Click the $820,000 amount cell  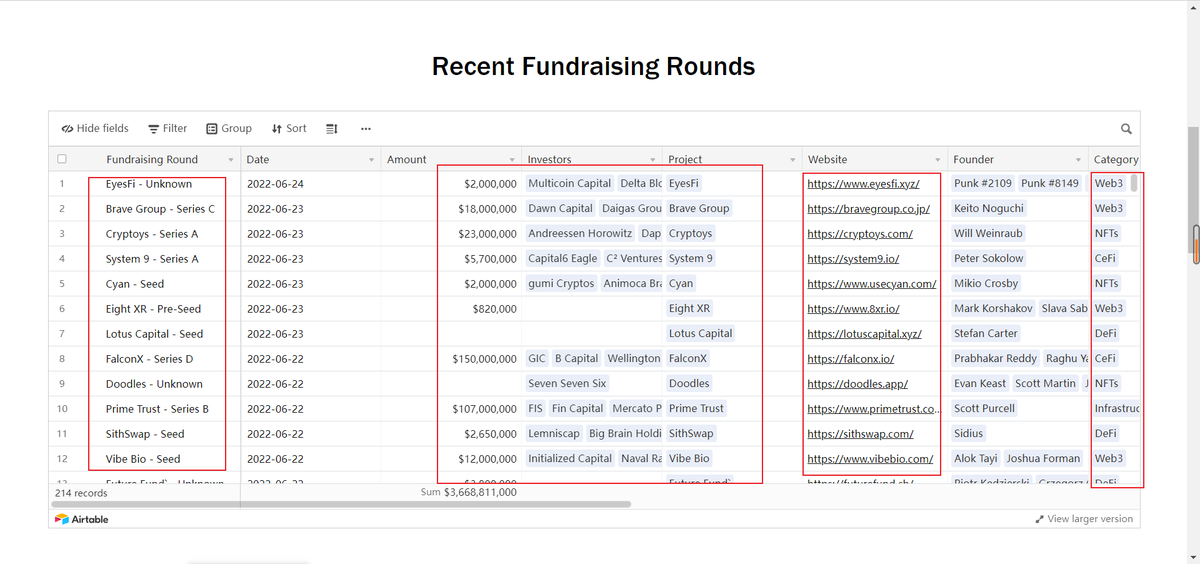tap(452, 309)
